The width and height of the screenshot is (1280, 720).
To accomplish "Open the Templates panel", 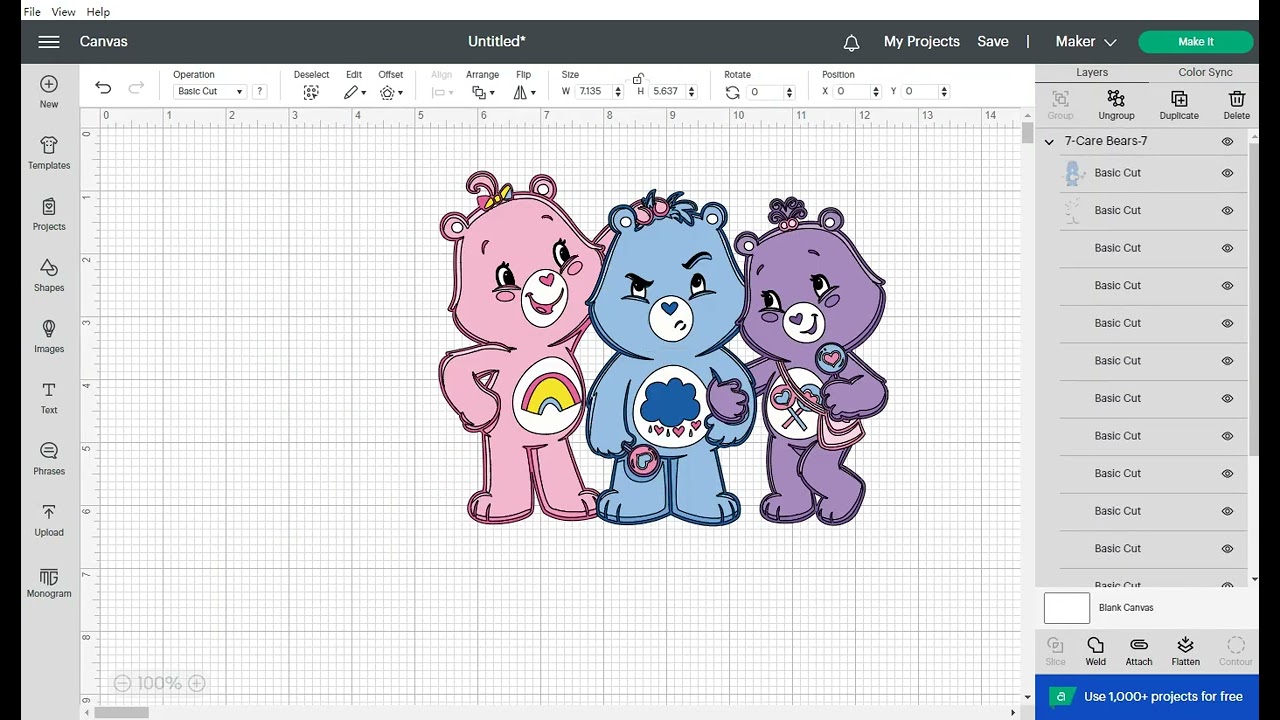I will click(49, 153).
